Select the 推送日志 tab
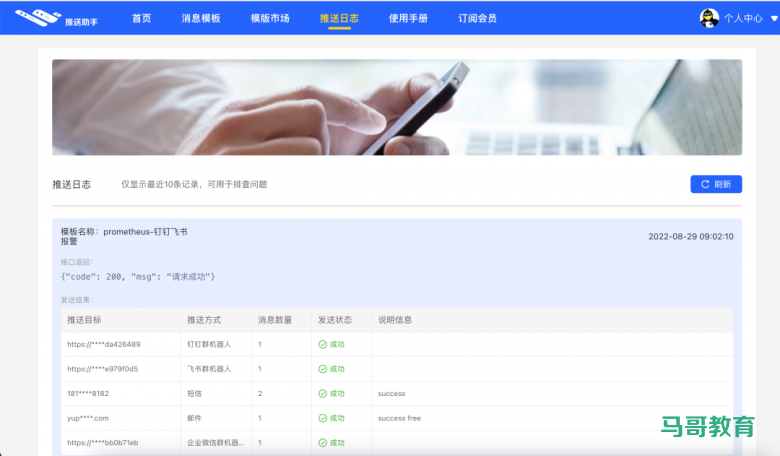 339,18
